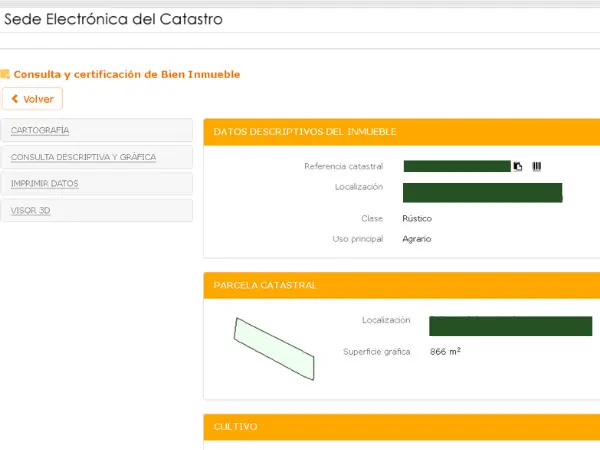The height and width of the screenshot is (450, 600).
Task: Choose Imprimir datos in the sidebar
Action: tap(44, 184)
